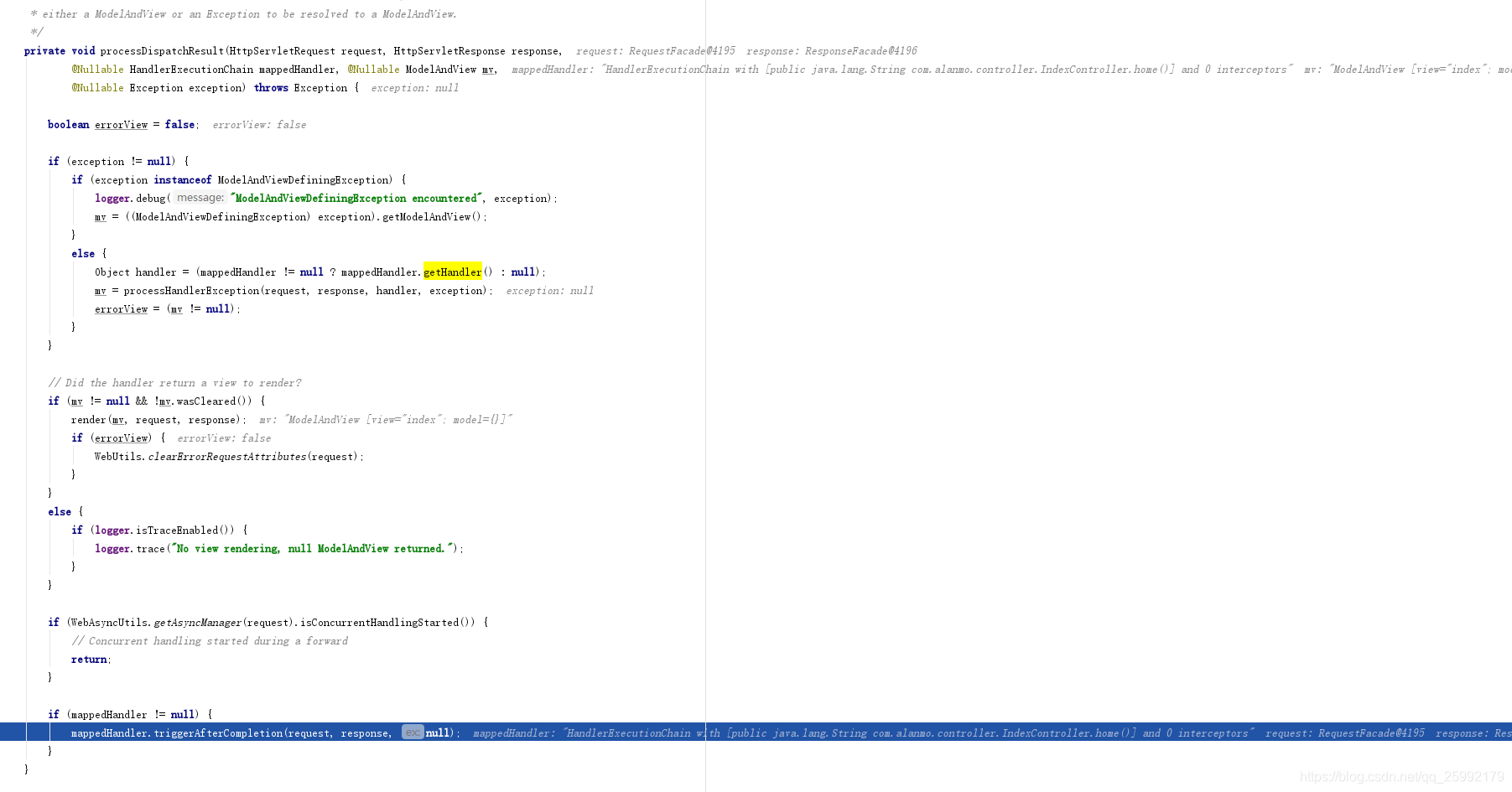Click 'response: ResponseFacade@4196' debug hint
The height and width of the screenshot is (792, 1512).
pos(832,51)
